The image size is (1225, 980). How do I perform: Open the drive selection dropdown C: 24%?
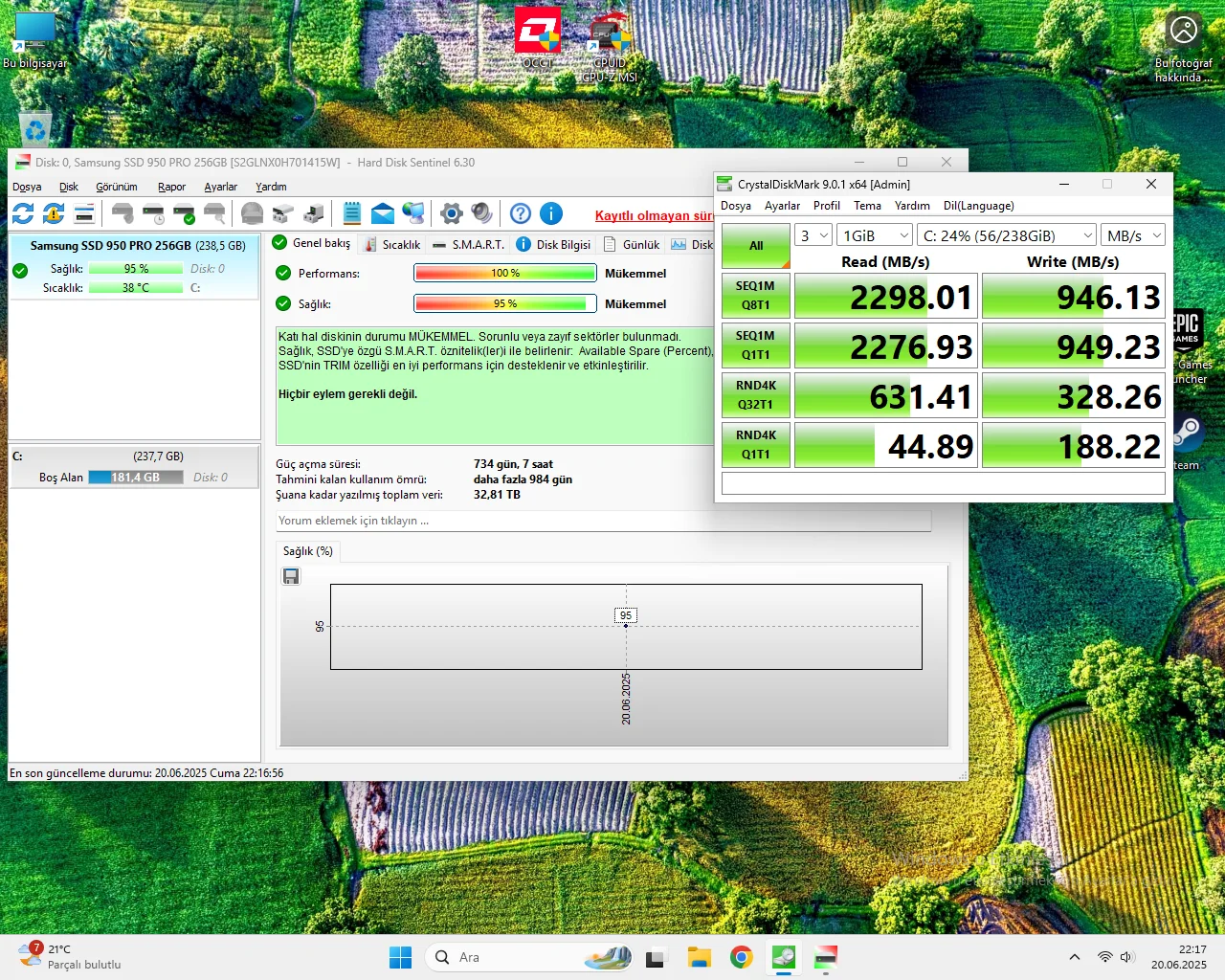click(x=1007, y=235)
